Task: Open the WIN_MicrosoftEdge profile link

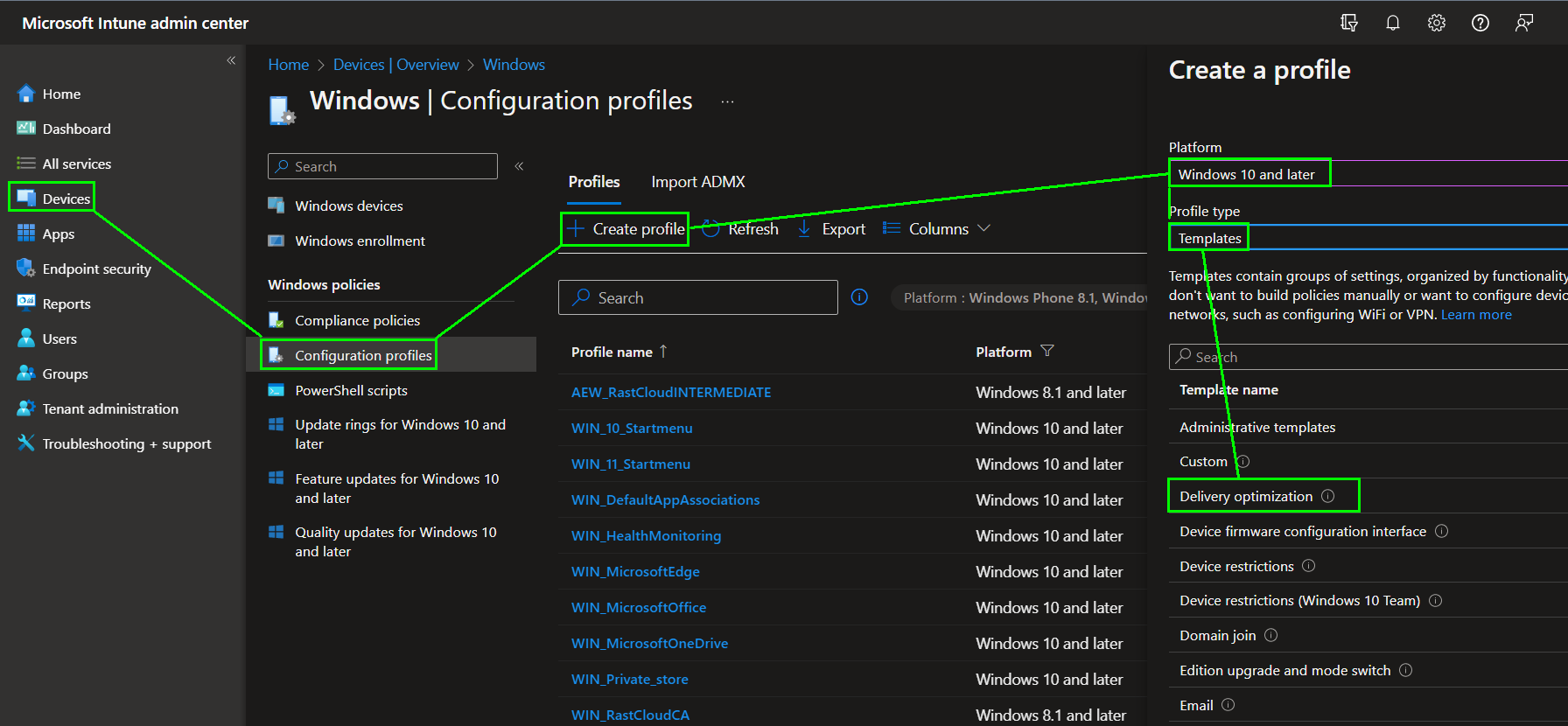Action: click(635, 572)
